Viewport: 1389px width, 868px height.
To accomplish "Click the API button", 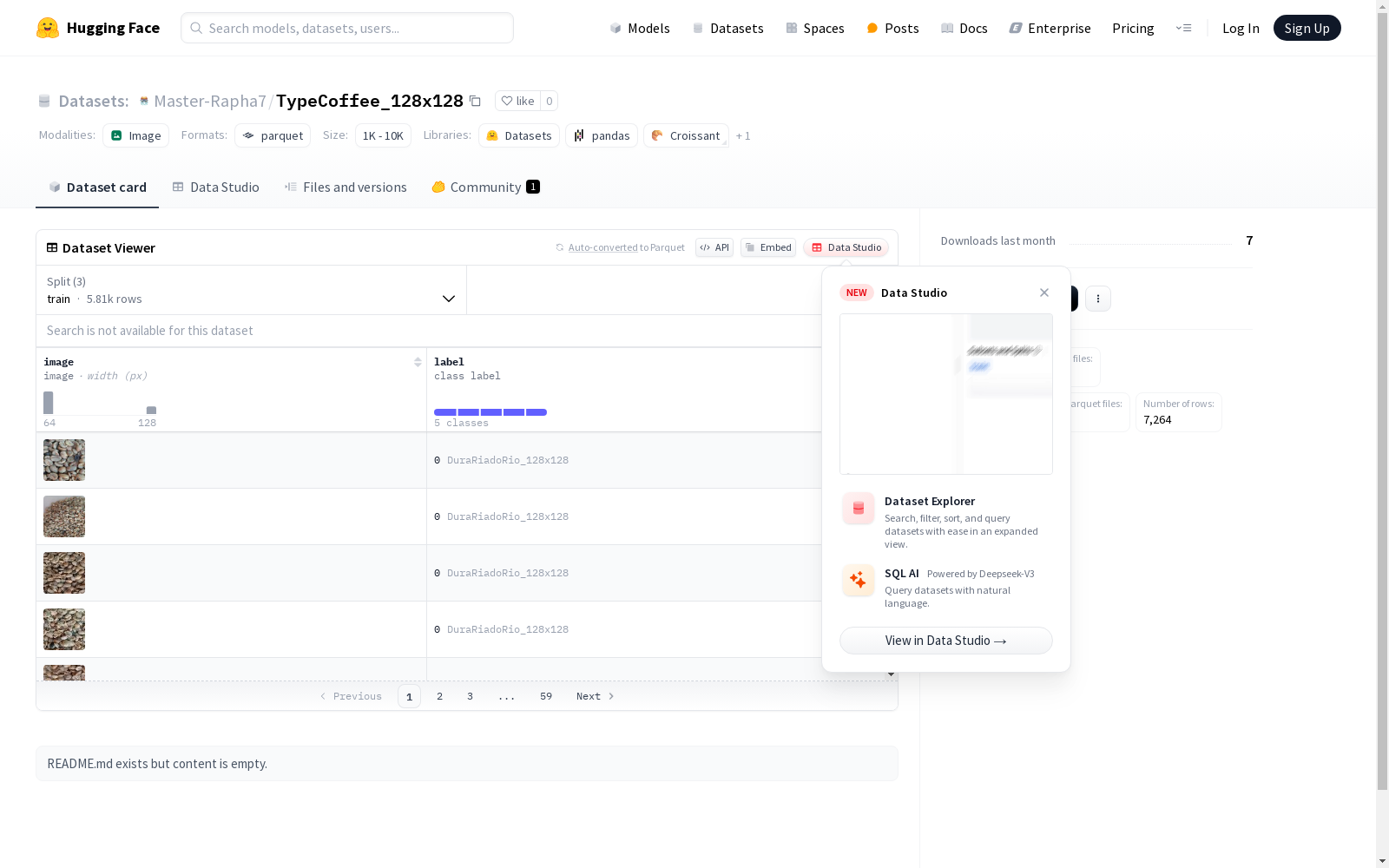I will point(714,247).
